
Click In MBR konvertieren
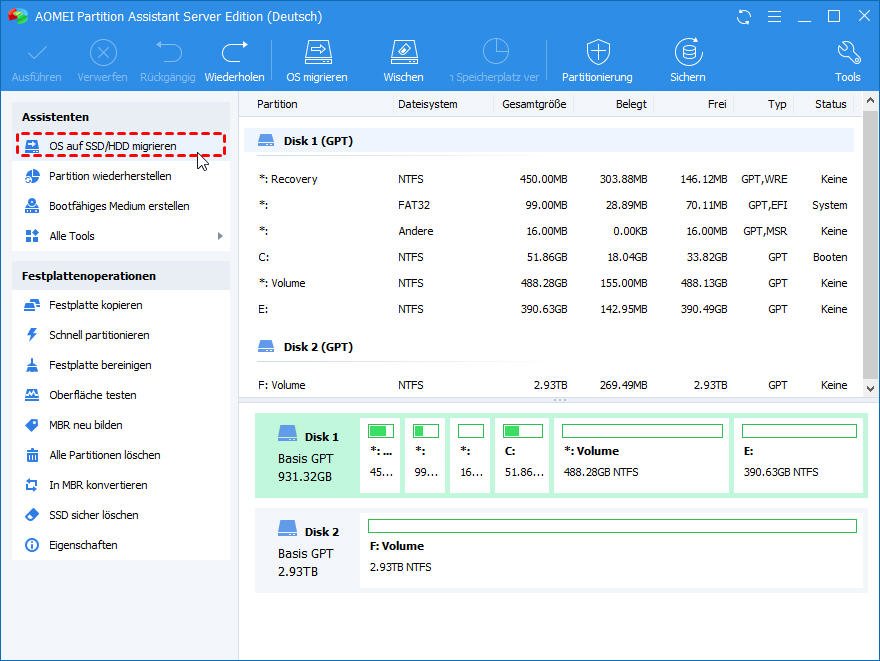[x=98, y=485]
